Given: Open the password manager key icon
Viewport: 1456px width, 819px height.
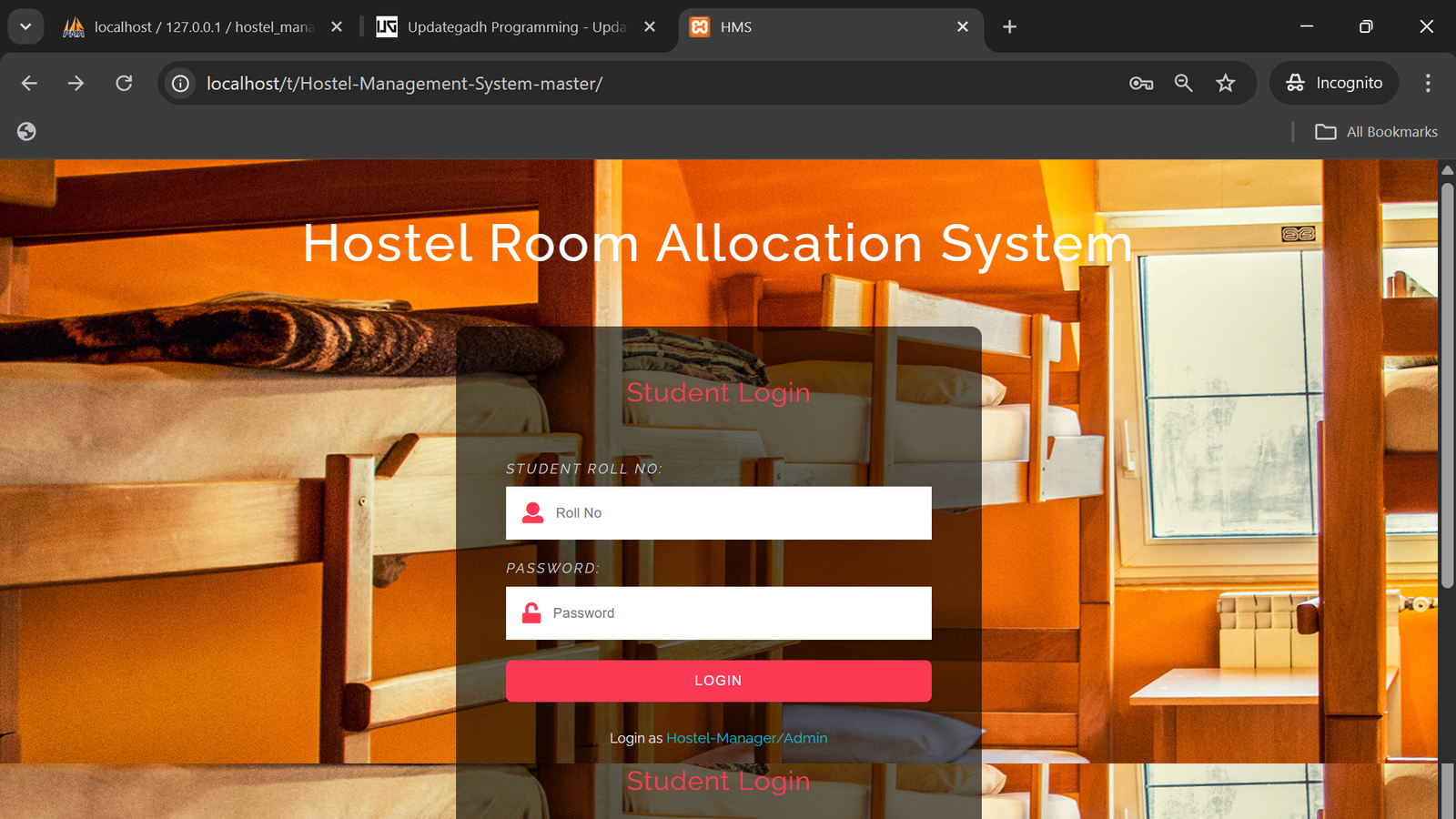Looking at the screenshot, I should [x=1140, y=83].
